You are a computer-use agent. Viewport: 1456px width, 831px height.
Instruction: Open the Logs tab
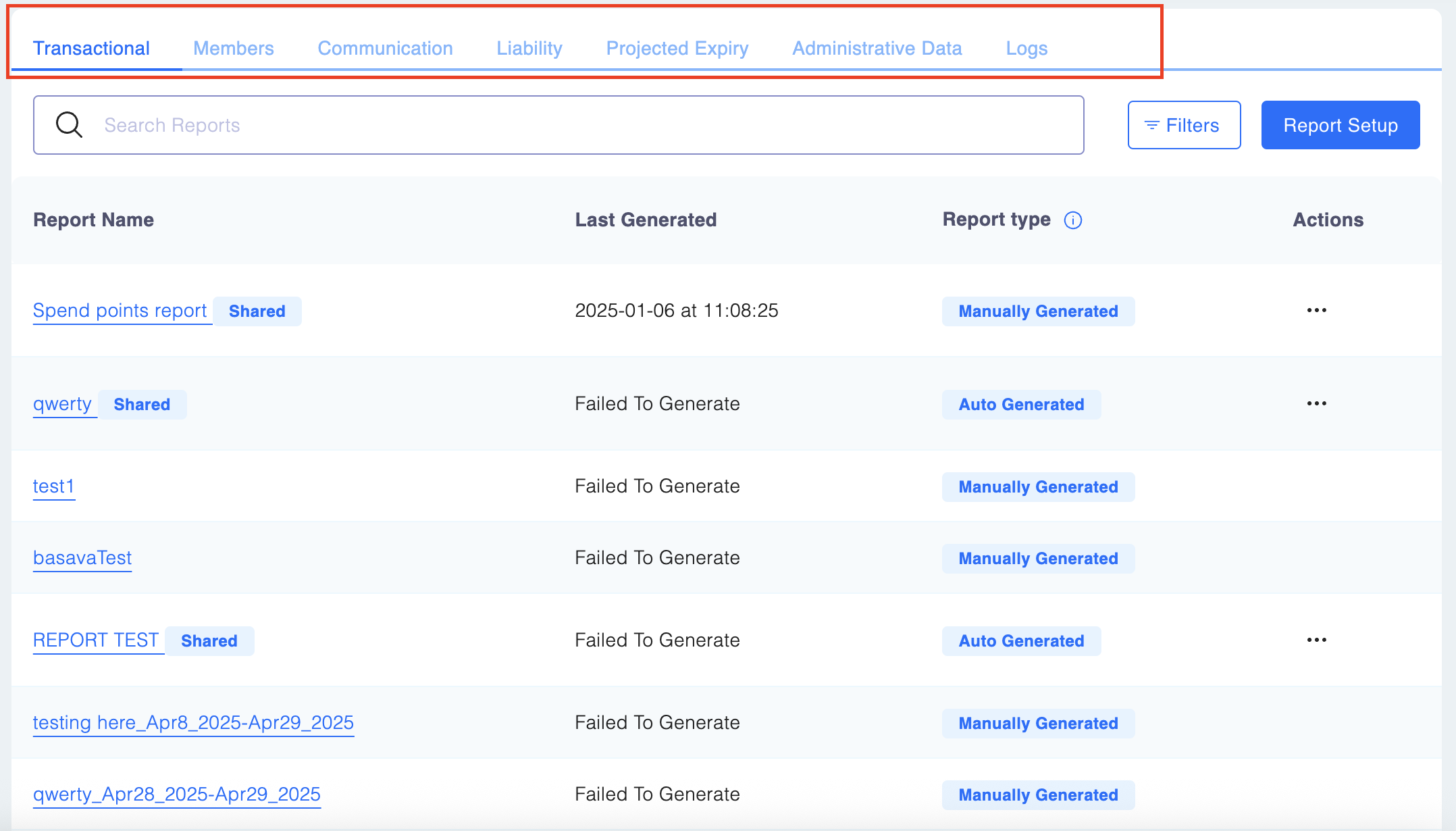tap(1026, 48)
